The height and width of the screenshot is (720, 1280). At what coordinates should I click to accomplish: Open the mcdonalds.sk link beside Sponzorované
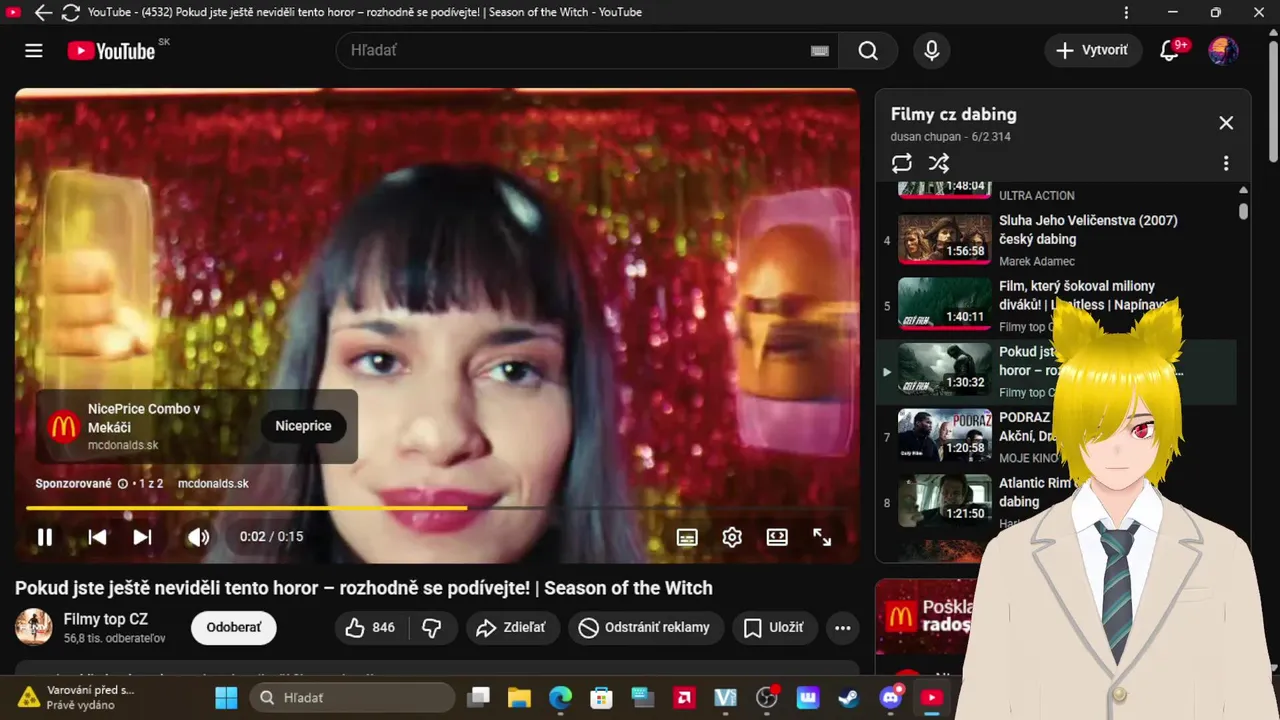point(213,483)
